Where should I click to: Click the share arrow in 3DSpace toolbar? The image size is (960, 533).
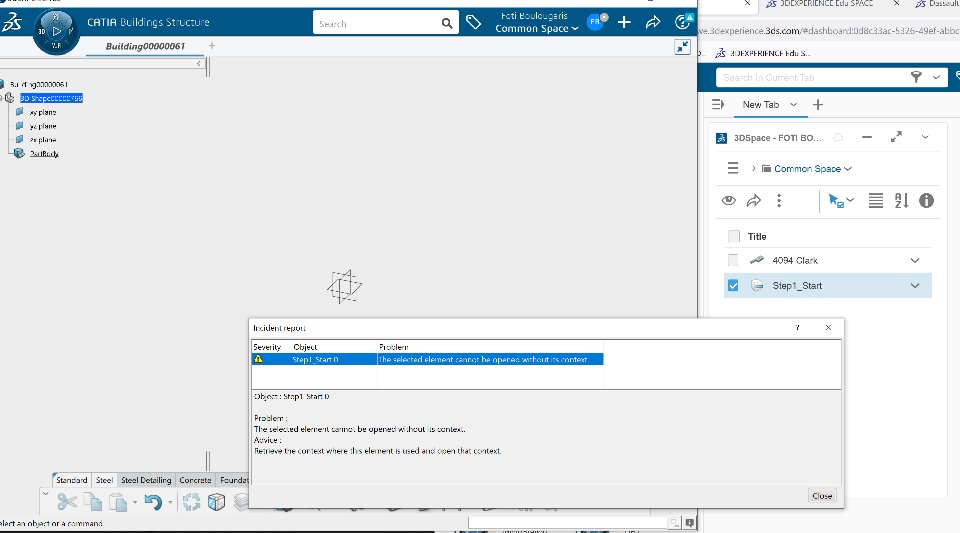pos(754,200)
